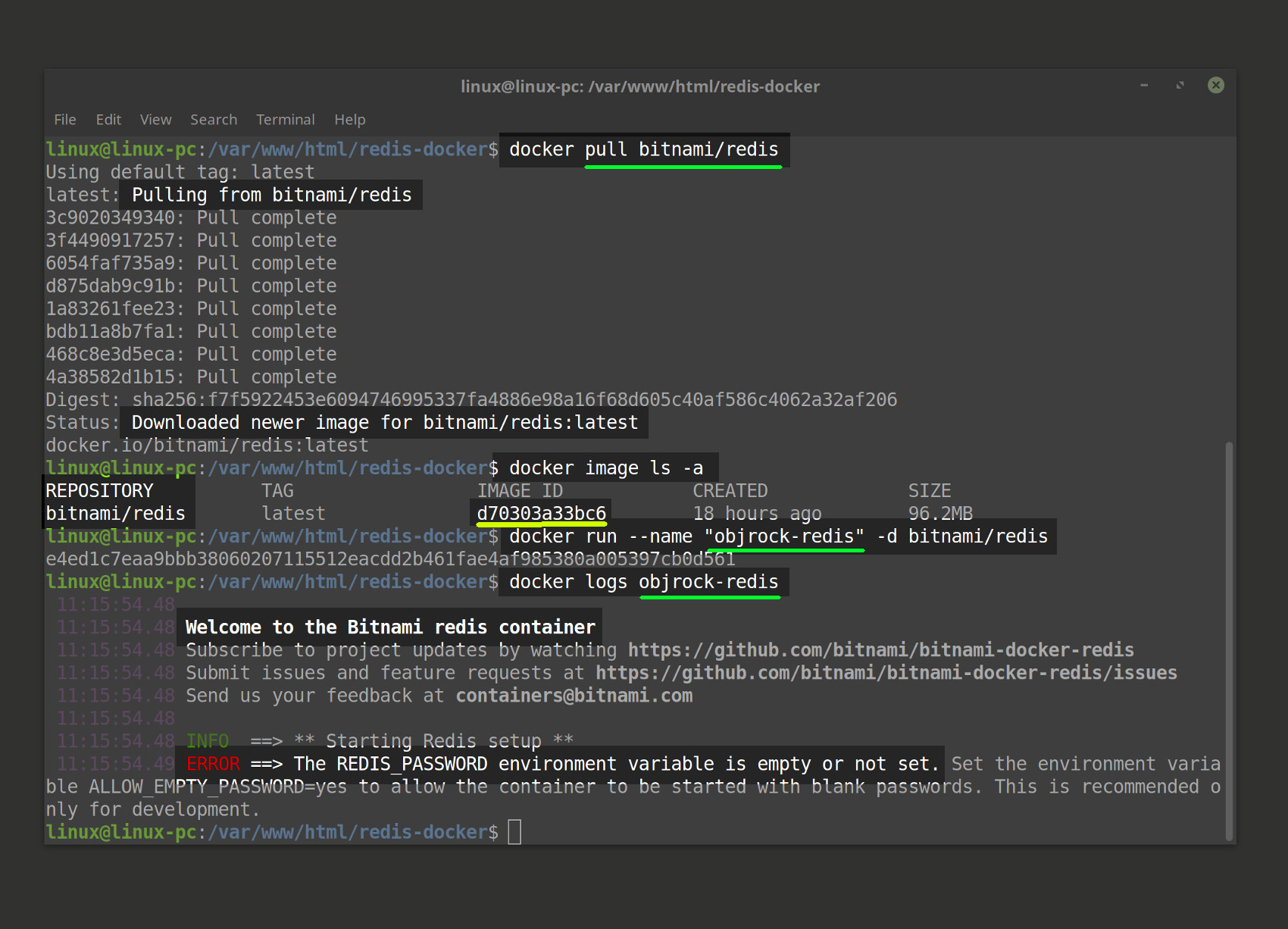Viewport: 1288px width, 929px height.
Task: Close the terminal window
Action: click(x=1216, y=86)
